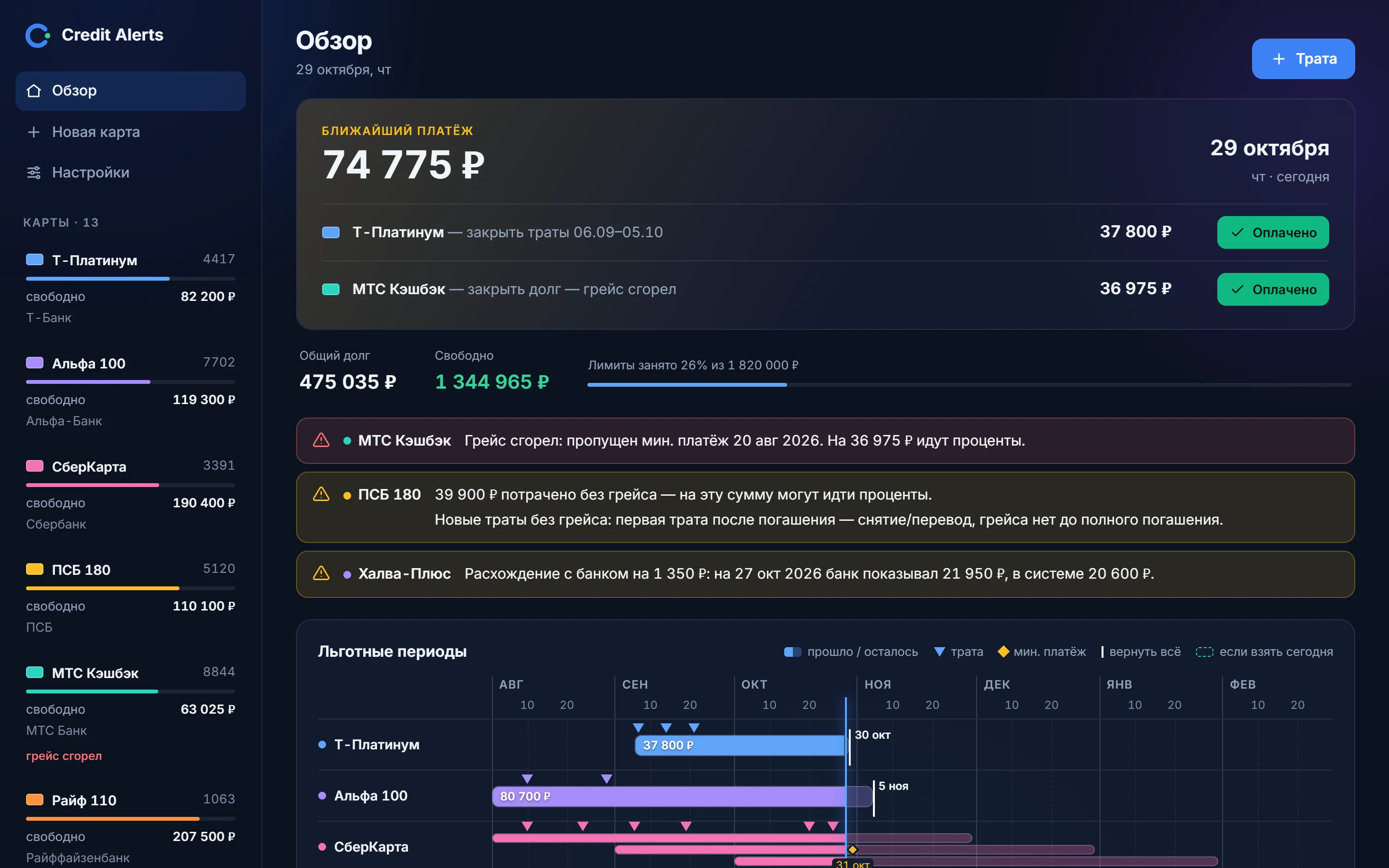The image size is (1389, 868).
Task: Click the warning triangle in Халва-Плюс alert
Action: point(321,573)
